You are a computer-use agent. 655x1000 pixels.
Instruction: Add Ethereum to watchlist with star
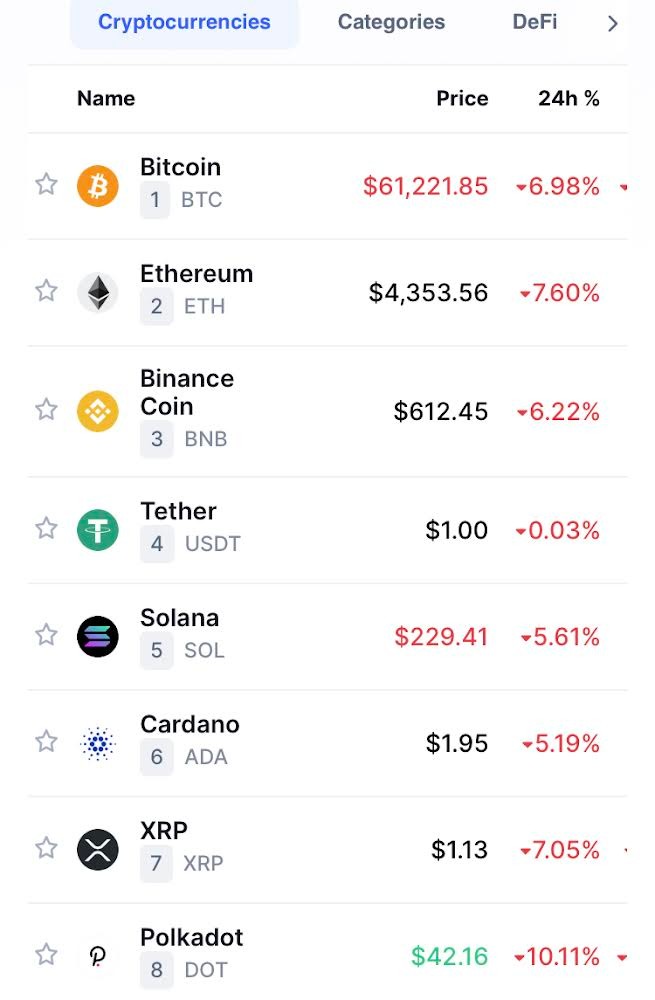[x=46, y=291]
